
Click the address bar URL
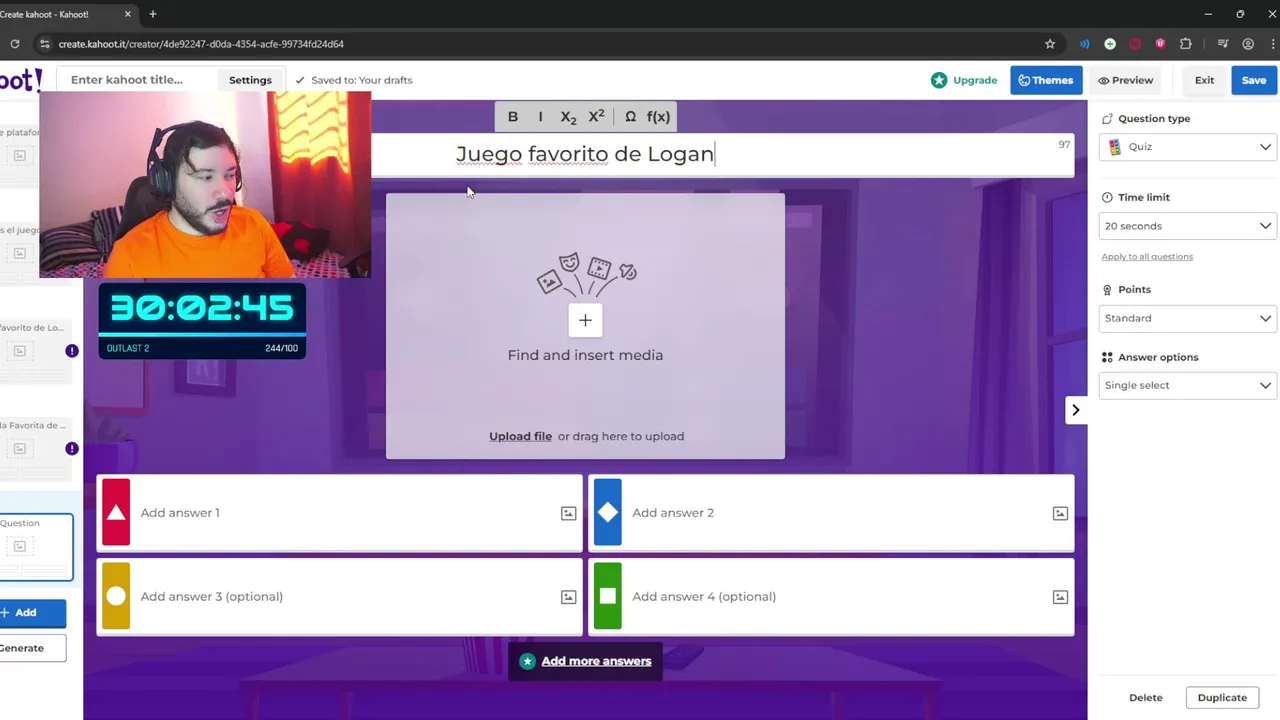pos(201,44)
